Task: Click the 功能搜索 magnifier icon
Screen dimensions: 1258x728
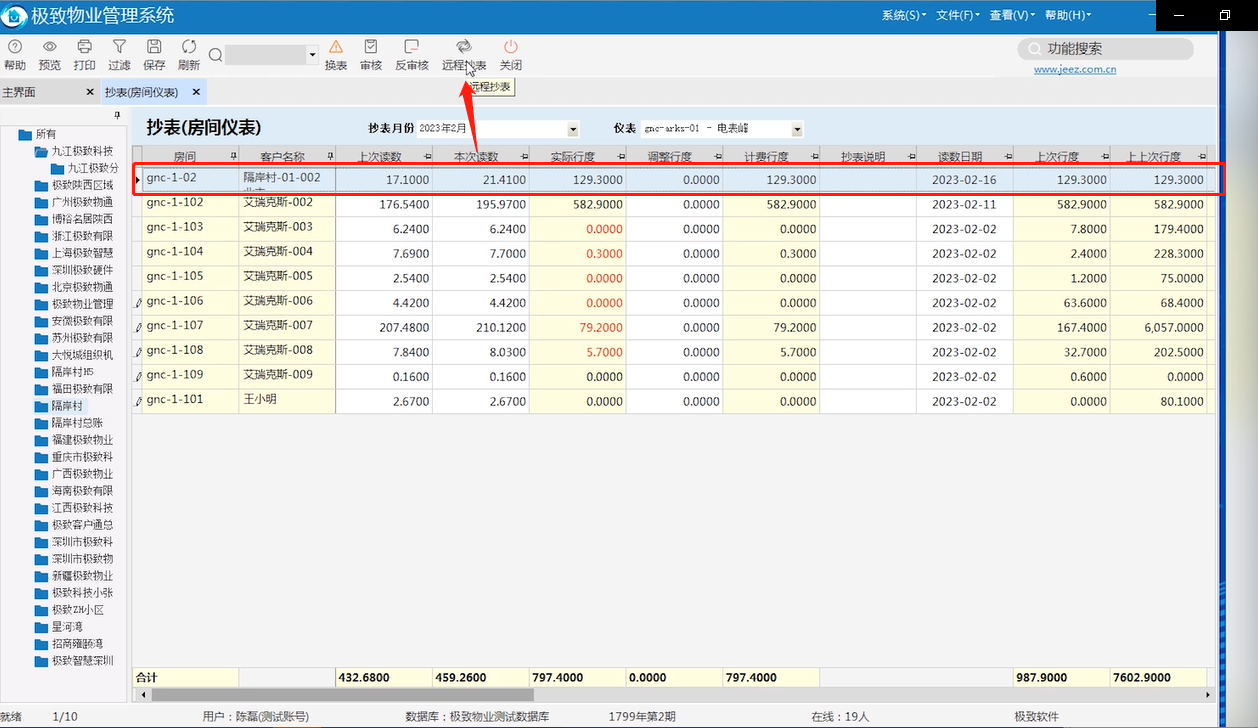Action: pyautogui.click(x=1033, y=49)
